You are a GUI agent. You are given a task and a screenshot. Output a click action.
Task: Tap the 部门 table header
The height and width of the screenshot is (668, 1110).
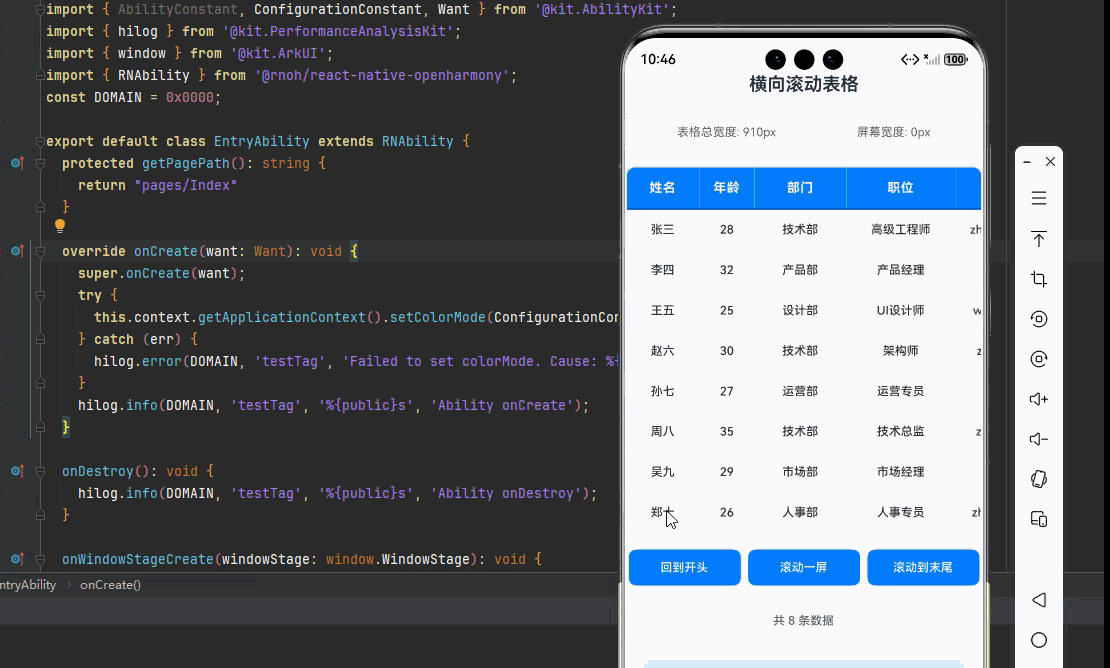800,188
